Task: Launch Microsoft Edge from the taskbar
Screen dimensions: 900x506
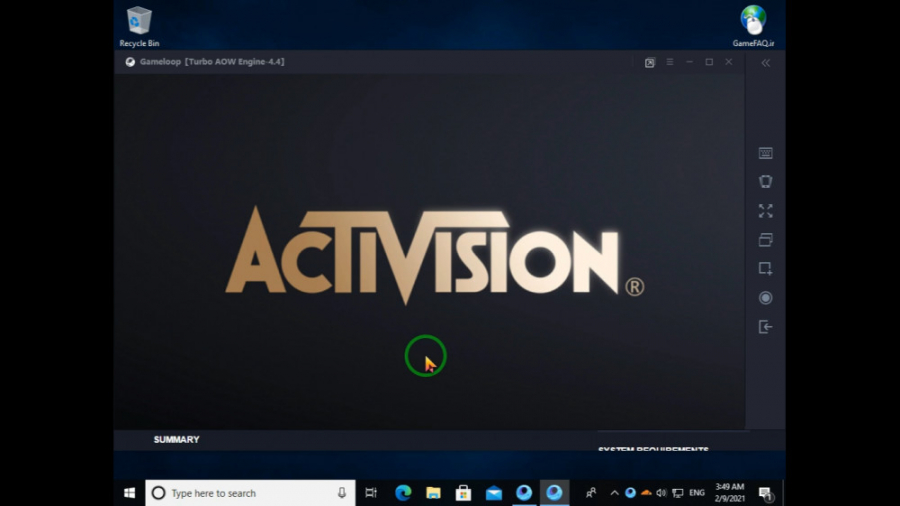Action: click(x=403, y=493)
